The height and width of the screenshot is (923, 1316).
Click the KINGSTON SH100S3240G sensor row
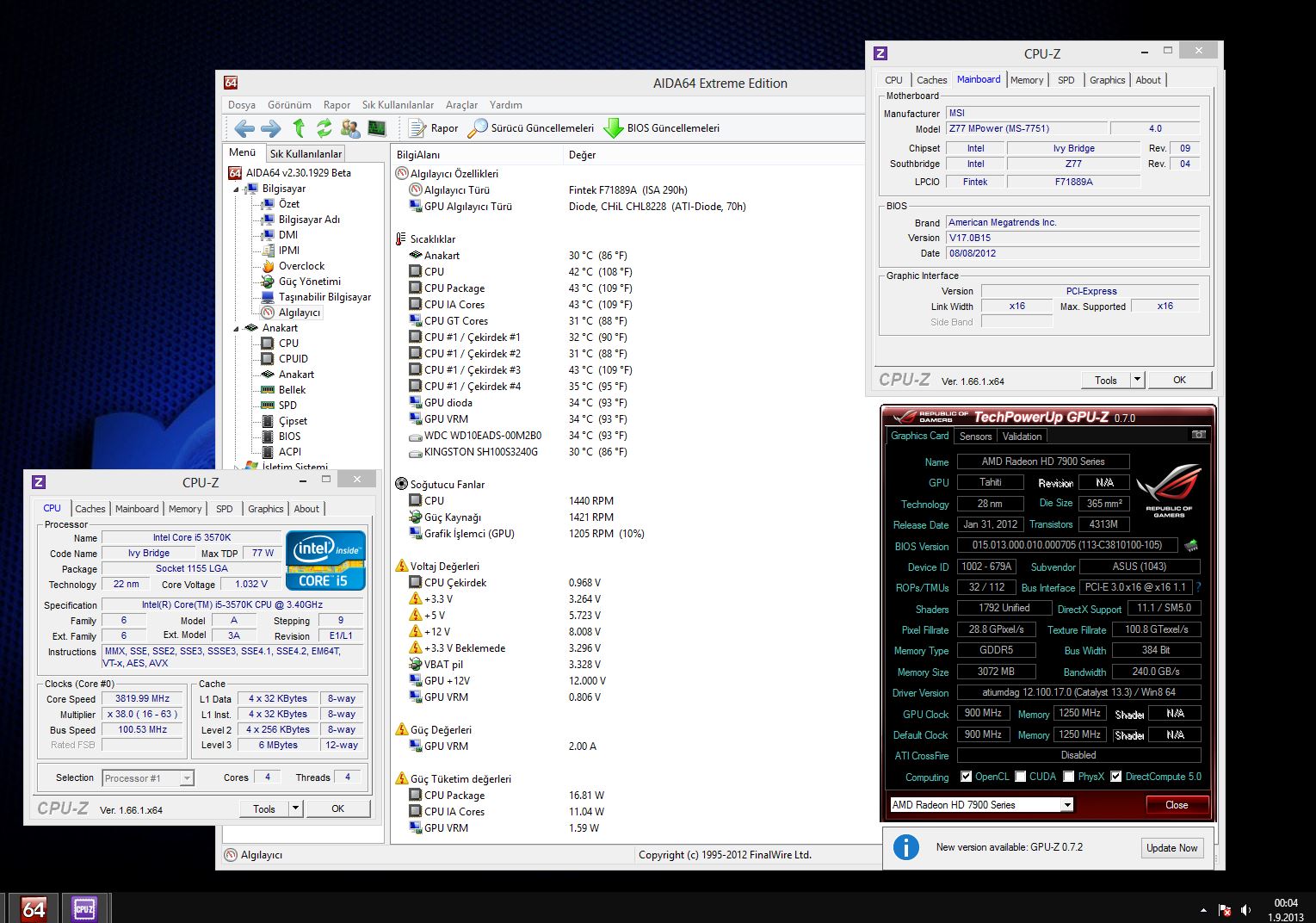click(x=518, y=452)
